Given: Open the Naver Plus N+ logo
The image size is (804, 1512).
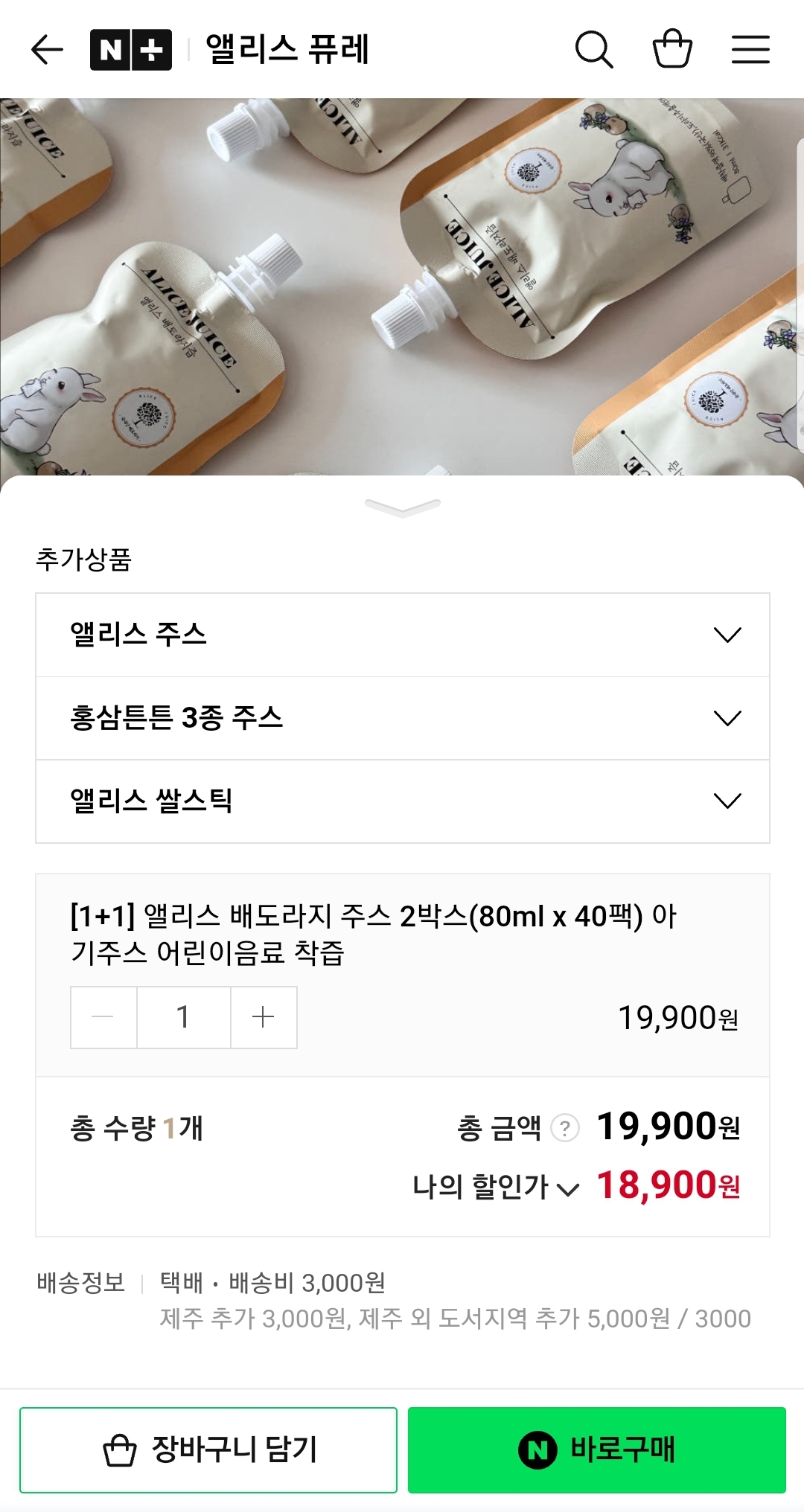Looking at the screenshot, I should (131, 50).
